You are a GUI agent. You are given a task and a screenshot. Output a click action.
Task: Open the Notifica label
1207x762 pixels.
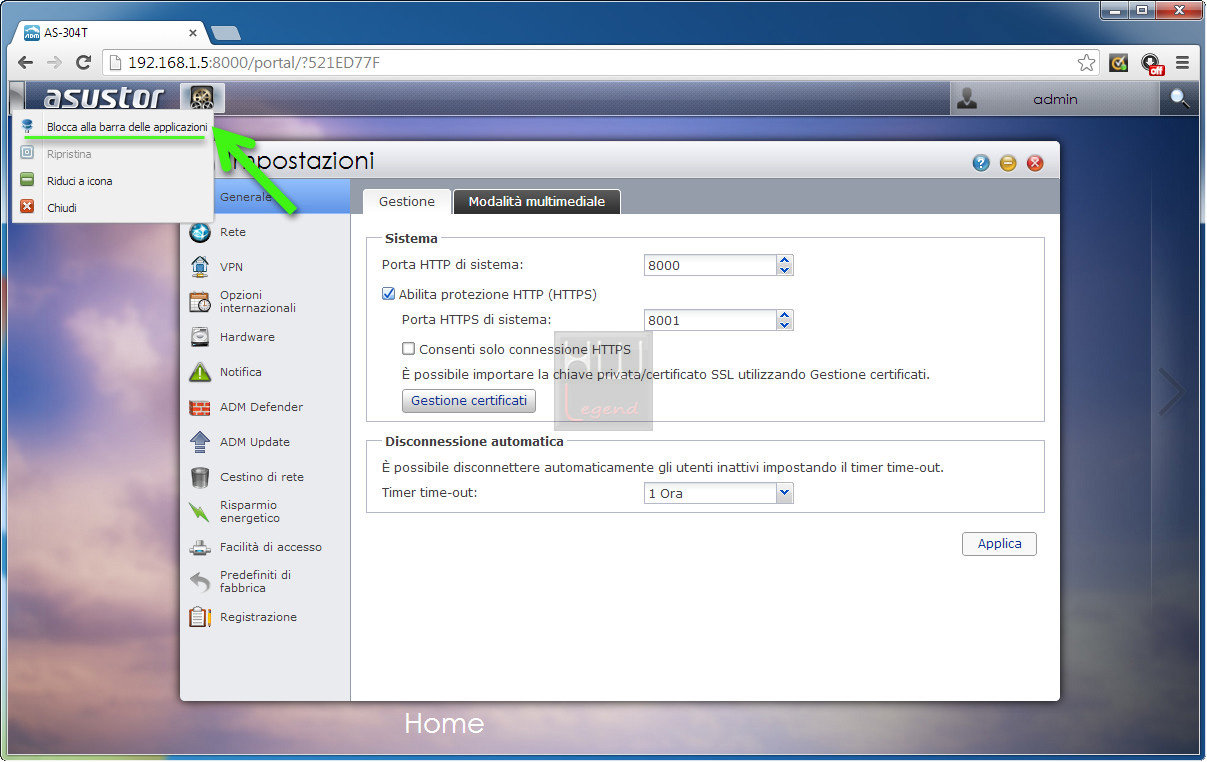[x=241, y=372]
